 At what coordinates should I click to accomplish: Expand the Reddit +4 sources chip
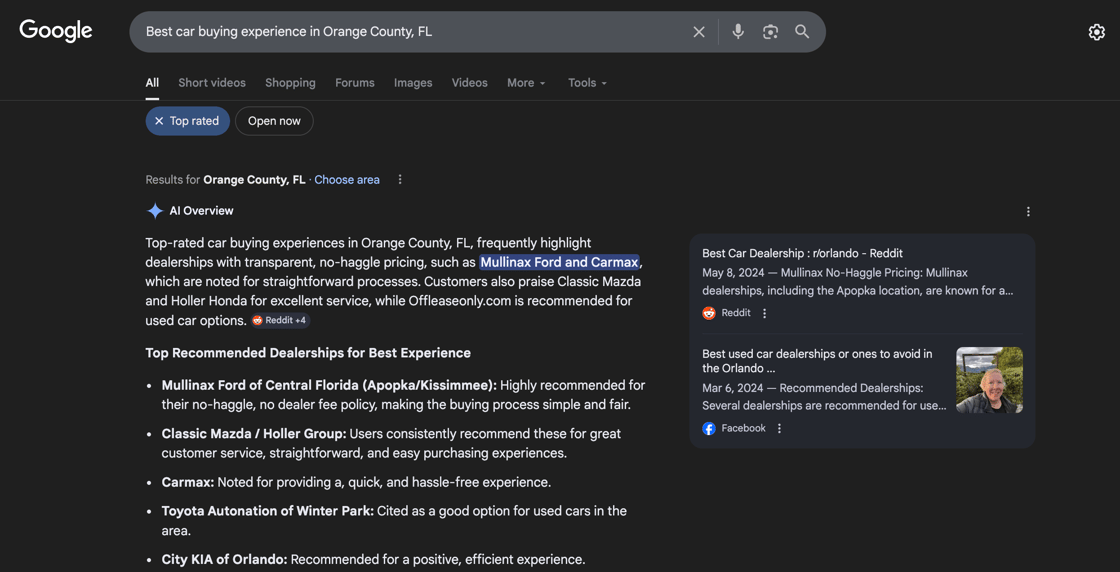click(280, 320)
